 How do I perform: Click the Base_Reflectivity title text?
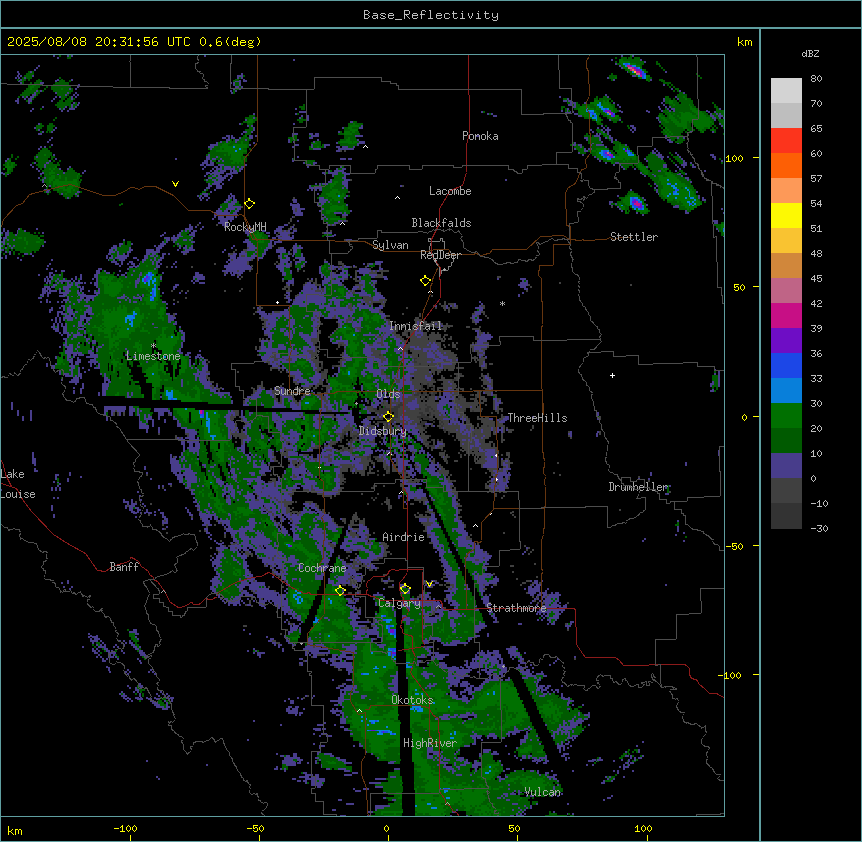click(431, 15)
